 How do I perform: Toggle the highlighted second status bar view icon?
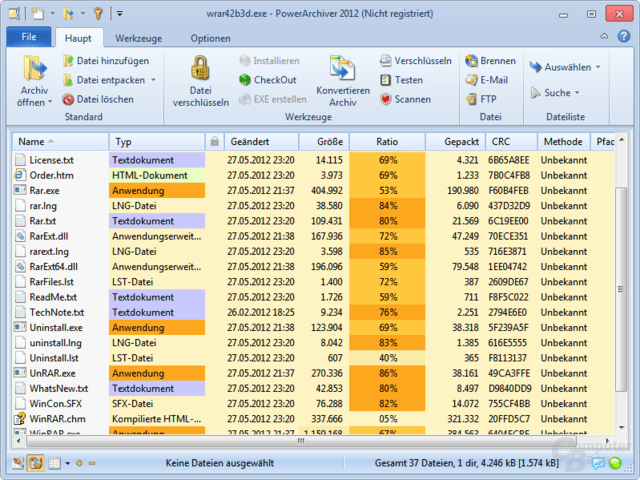pyautogui.click(x=36, y=463)
